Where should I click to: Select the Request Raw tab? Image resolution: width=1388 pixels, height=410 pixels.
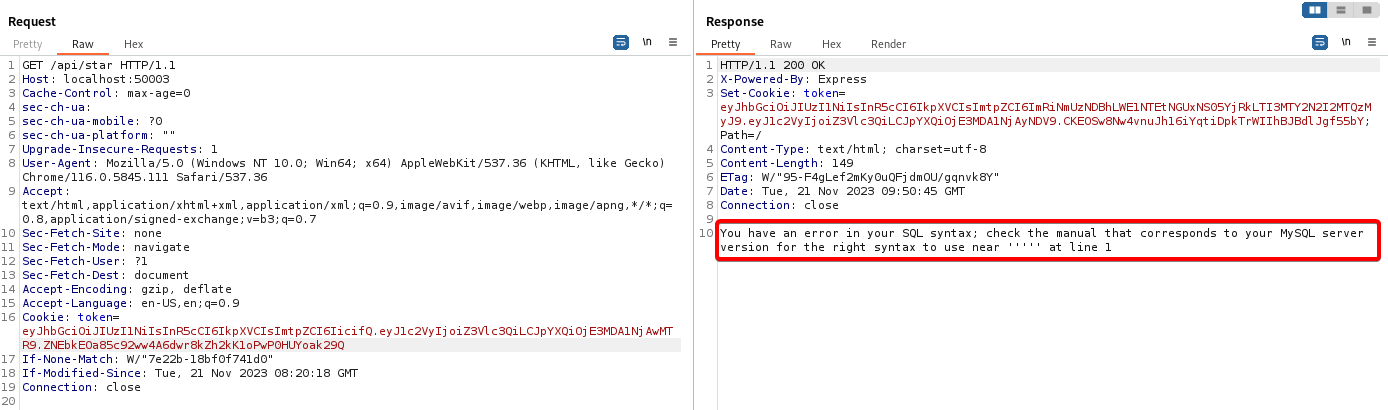pyautogui.click(x=83, y=44)
